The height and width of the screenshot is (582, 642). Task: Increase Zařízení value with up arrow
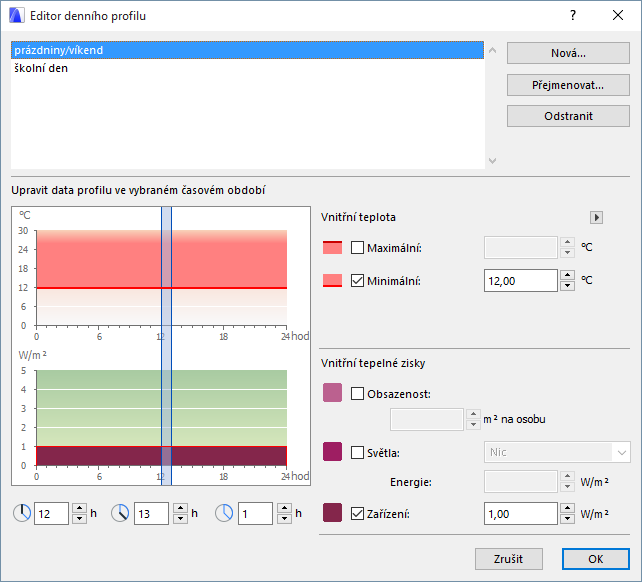click(567, 508)
